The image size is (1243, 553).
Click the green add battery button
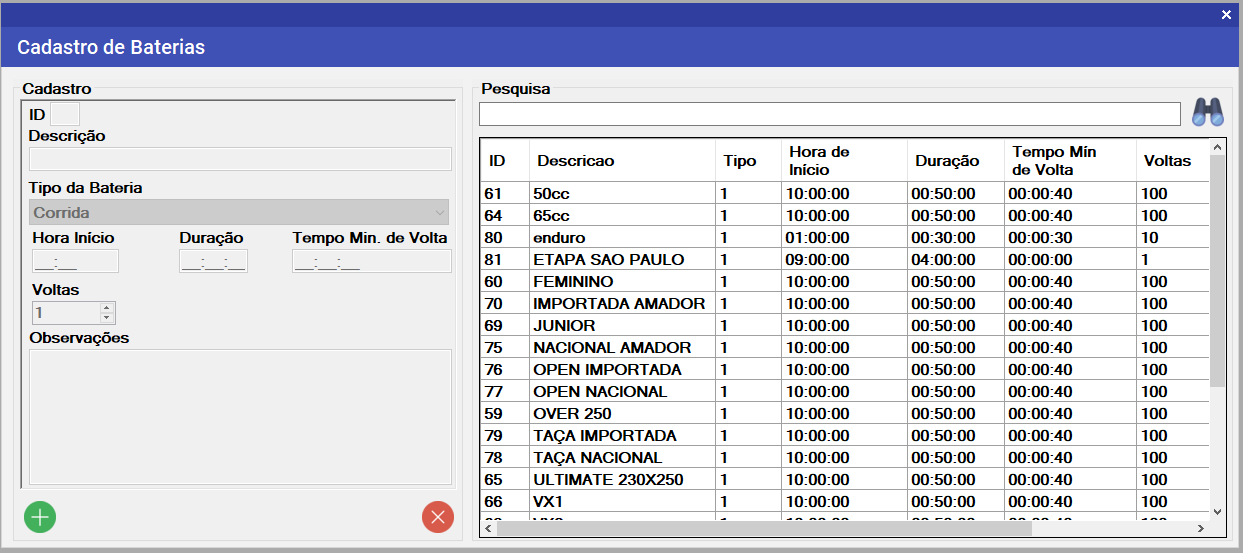40,517
